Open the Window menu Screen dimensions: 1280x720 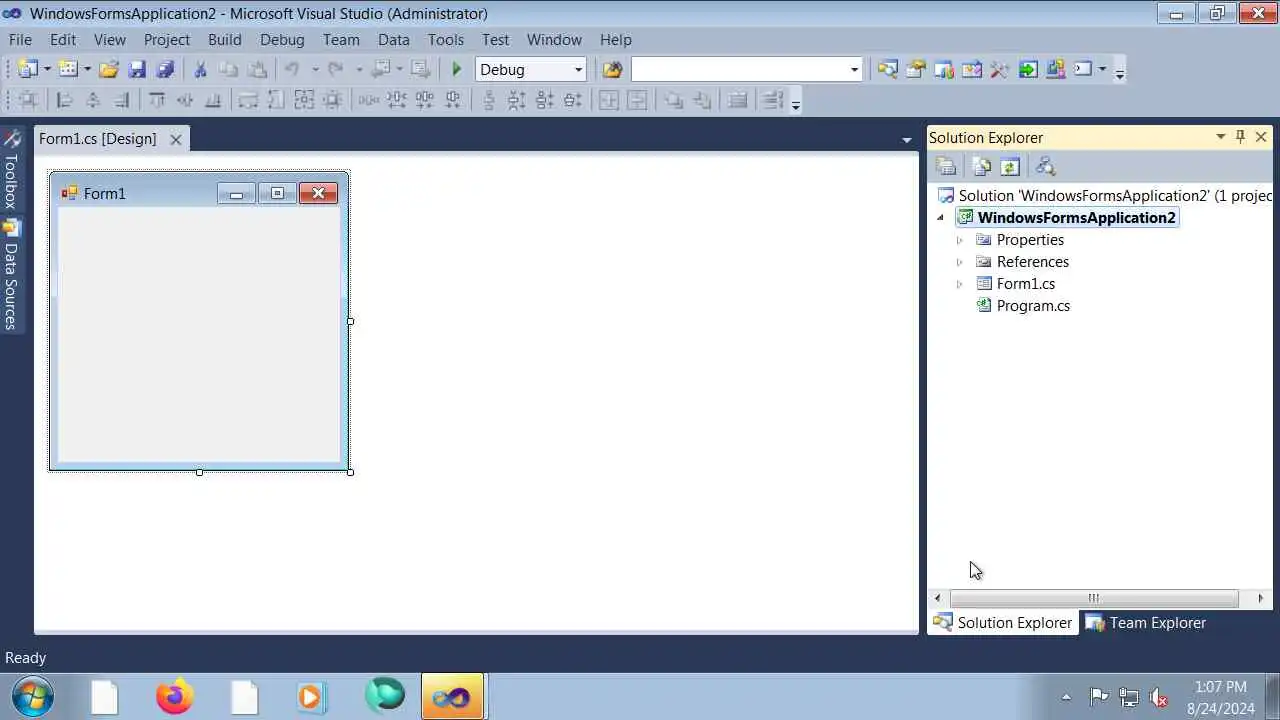554,39
